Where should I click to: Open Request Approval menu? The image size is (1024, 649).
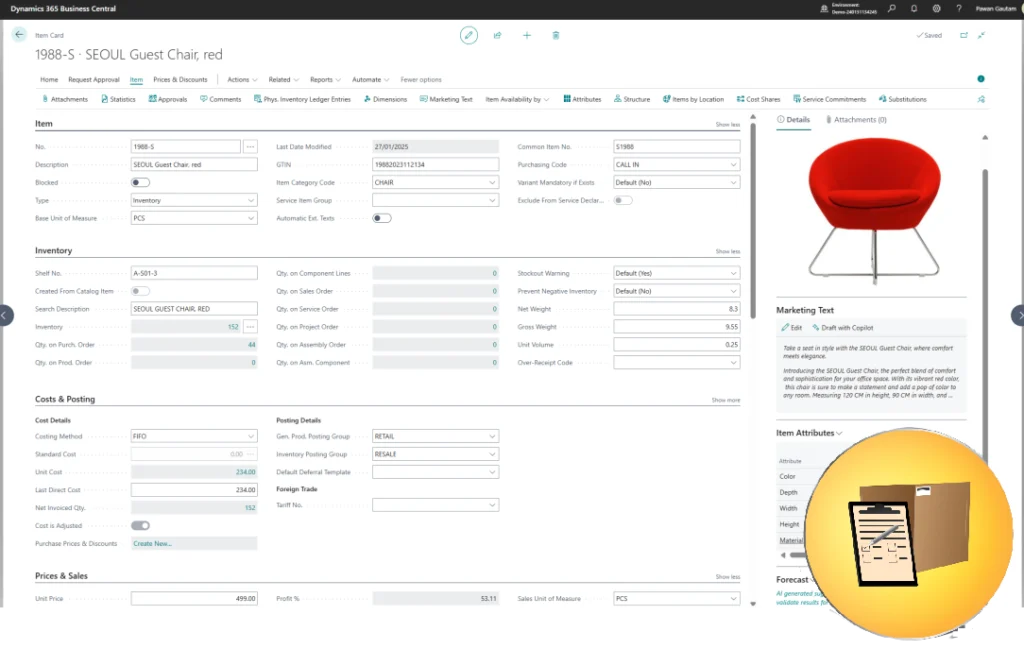click(93, 80)
